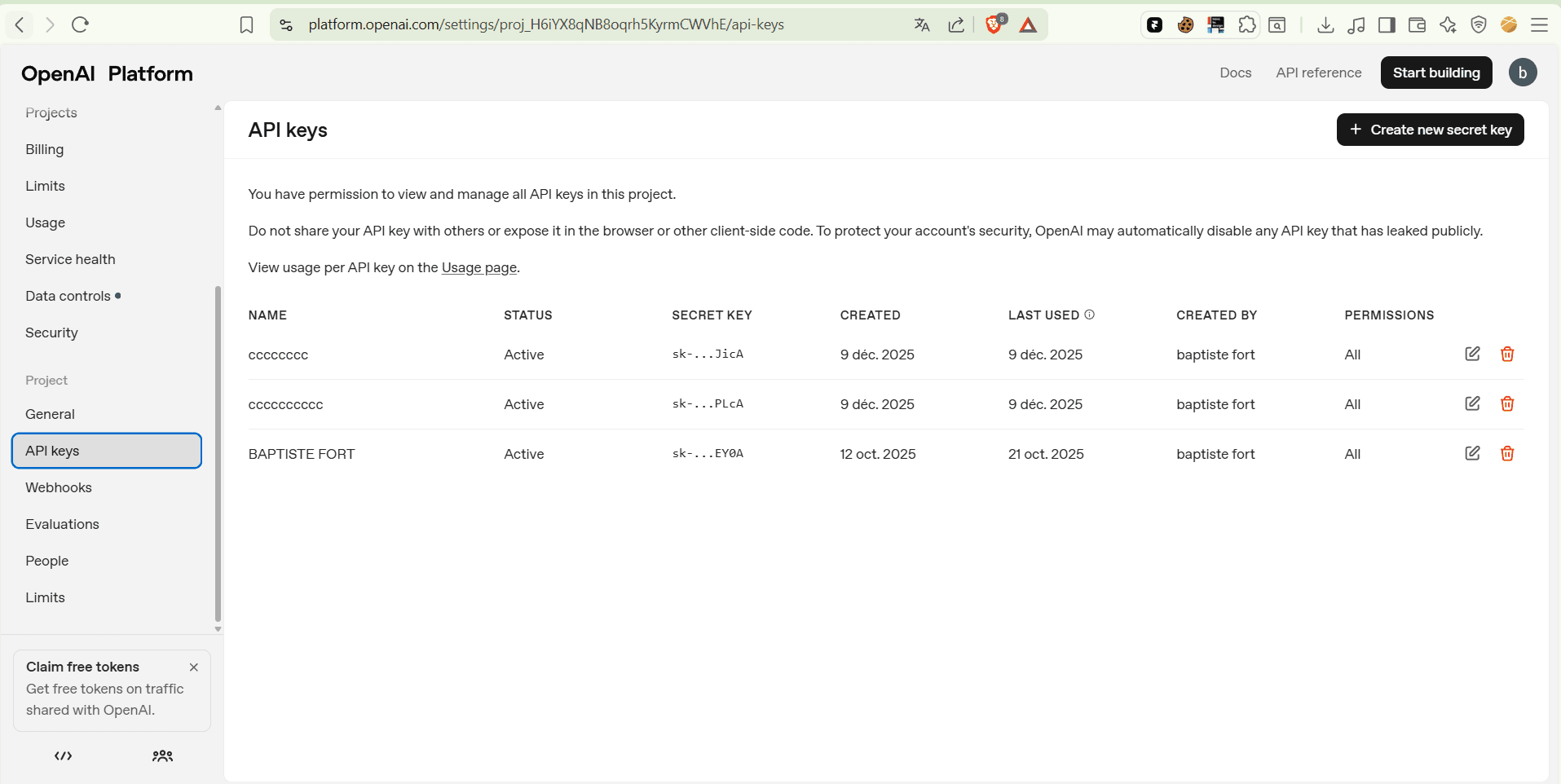Click the secret key sk-...PLcA
The height and width of the screenshot is (784, 1561).
point(708,403)
